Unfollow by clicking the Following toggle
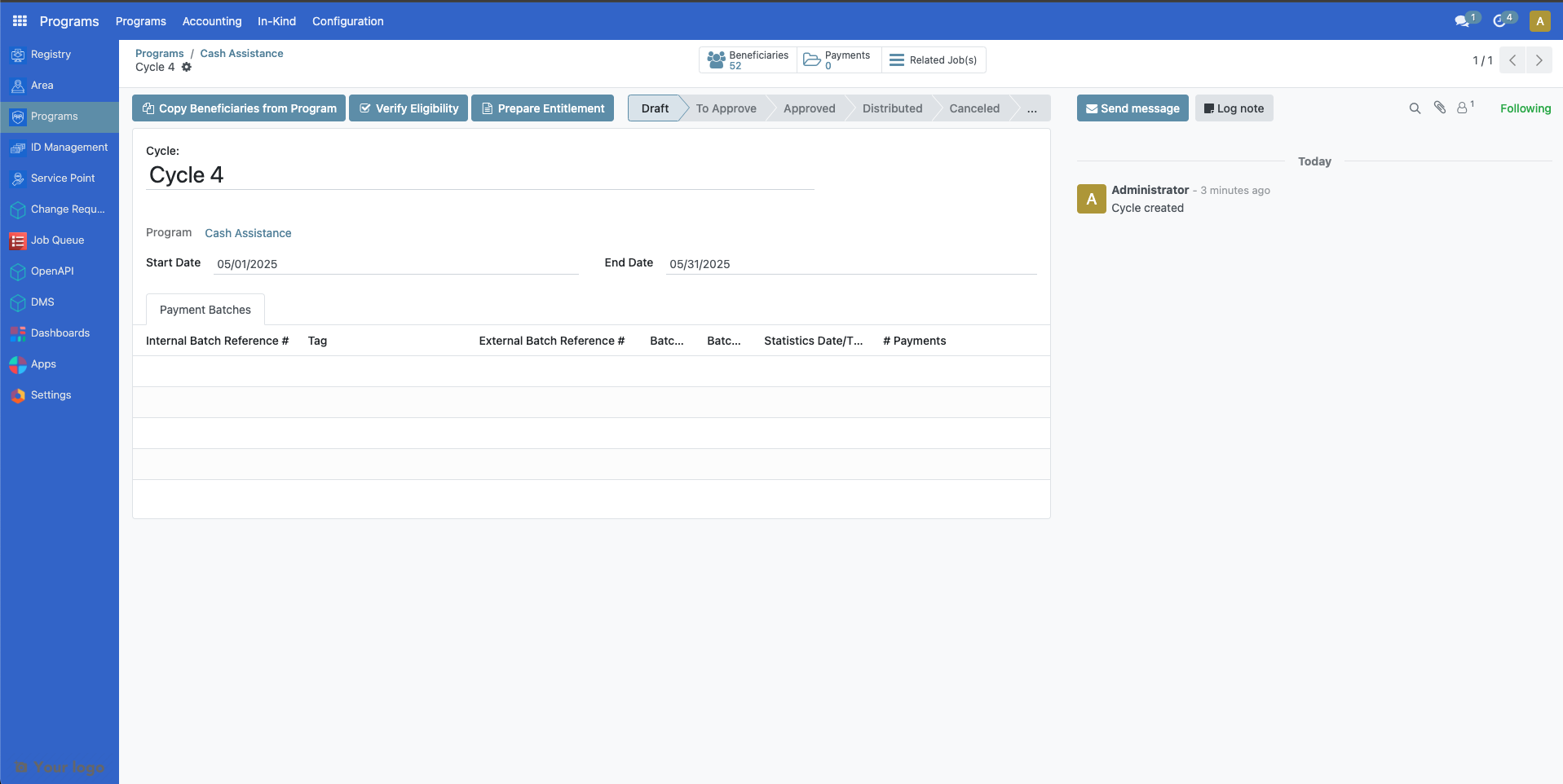 pos(1525,108)
